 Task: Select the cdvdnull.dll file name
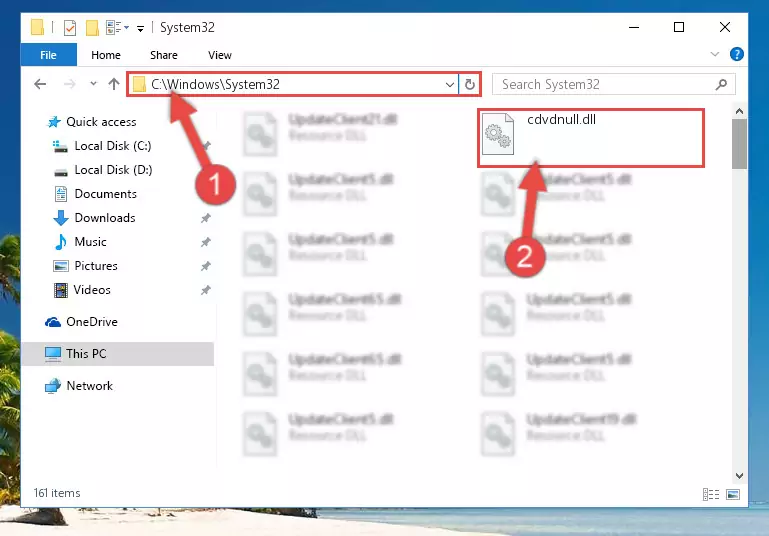point(562,120)
